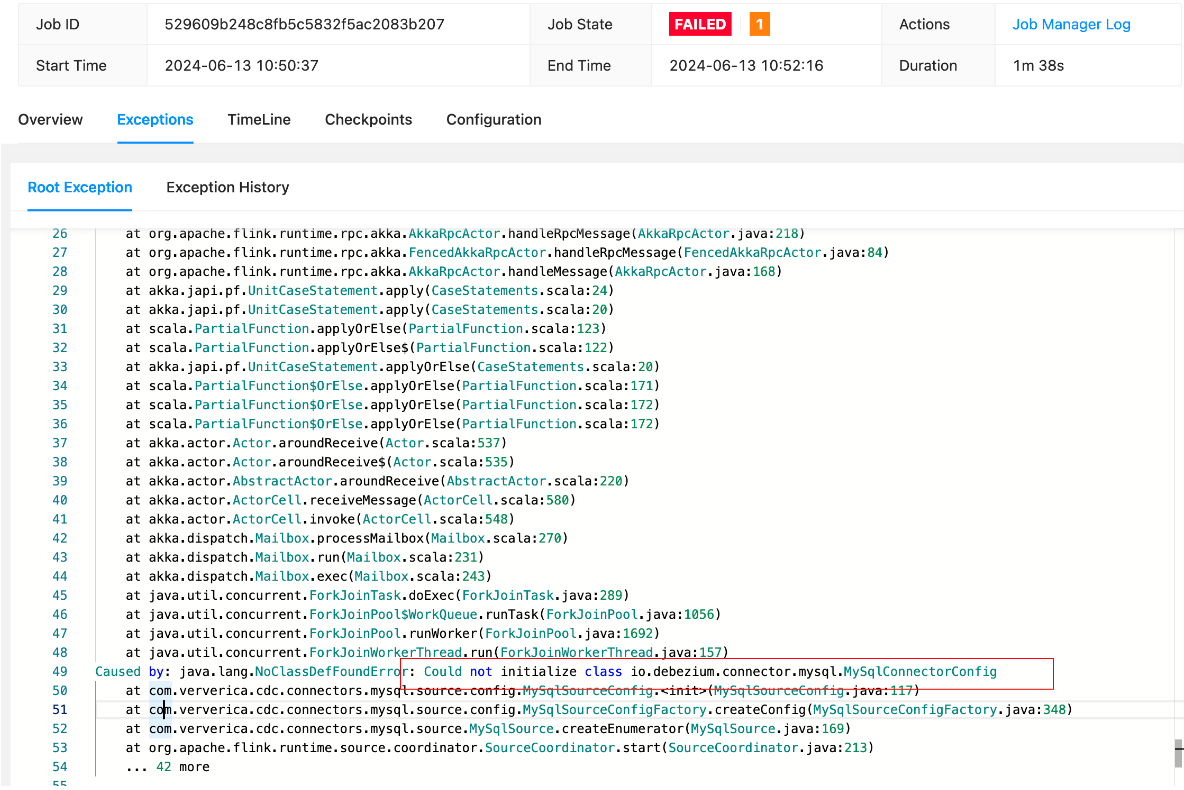Click the stack trace vertical scrollbar handle
Screen dimensions: 1184x790
(x=1179, y=753)
